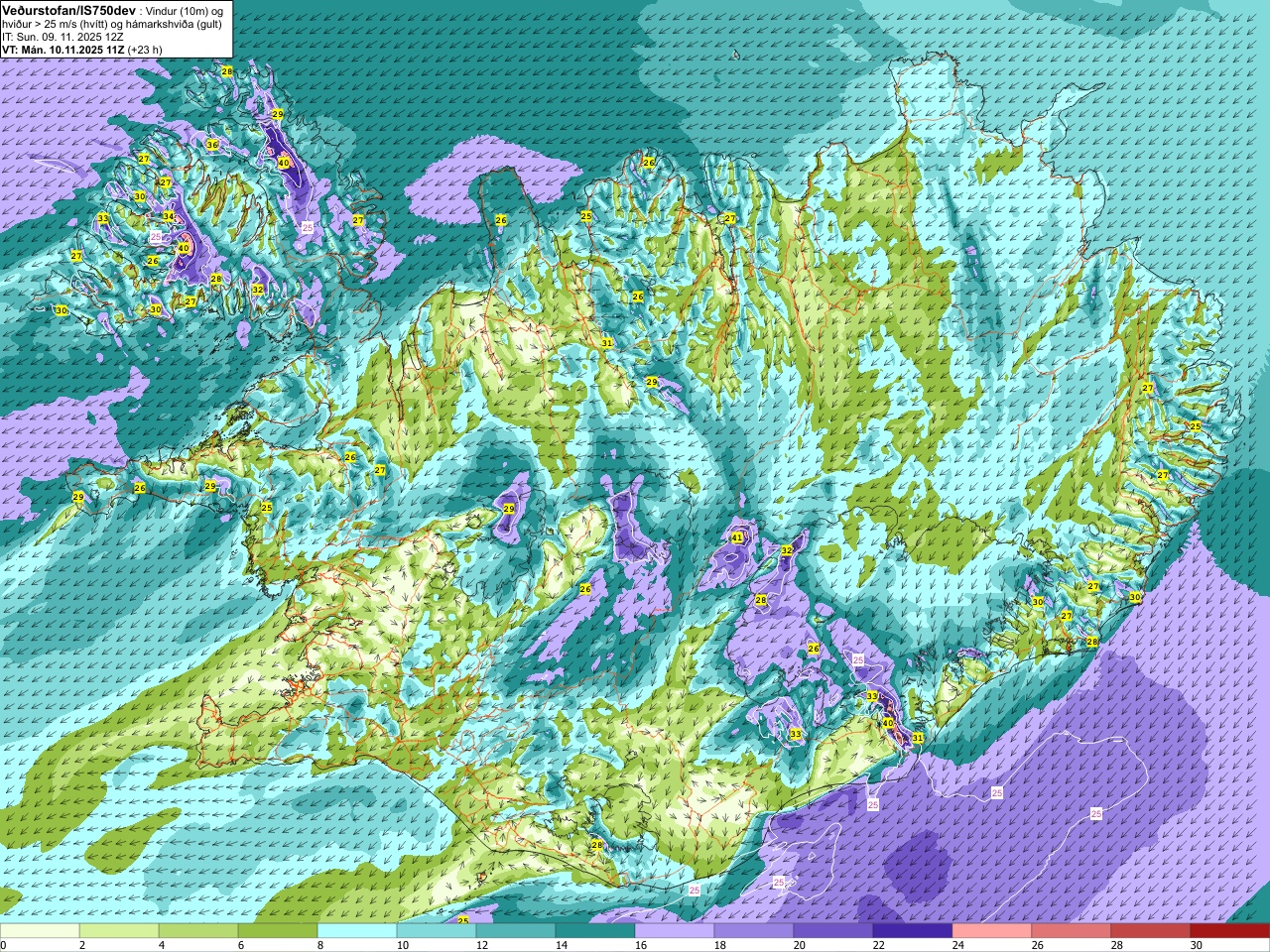Click the legend scale number '8'
The image size is (1270, 952).
click(320, 945)
